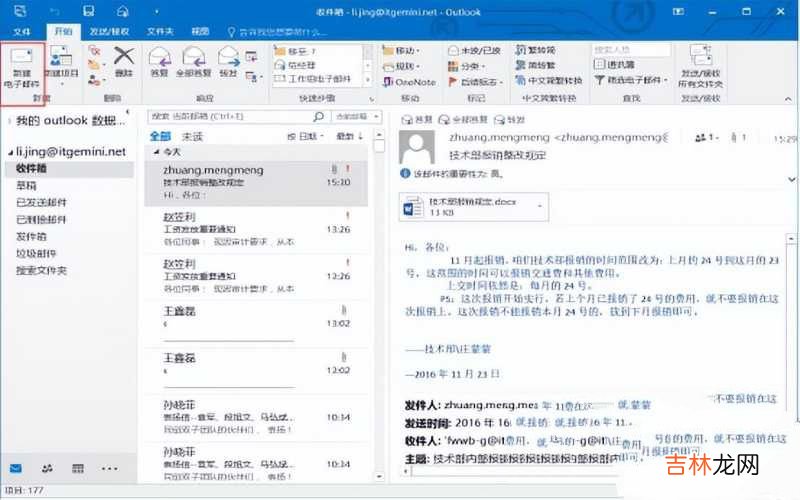Open the date (日期) sort dropdown
Screen dimensions: 800x500
(305, 136)
